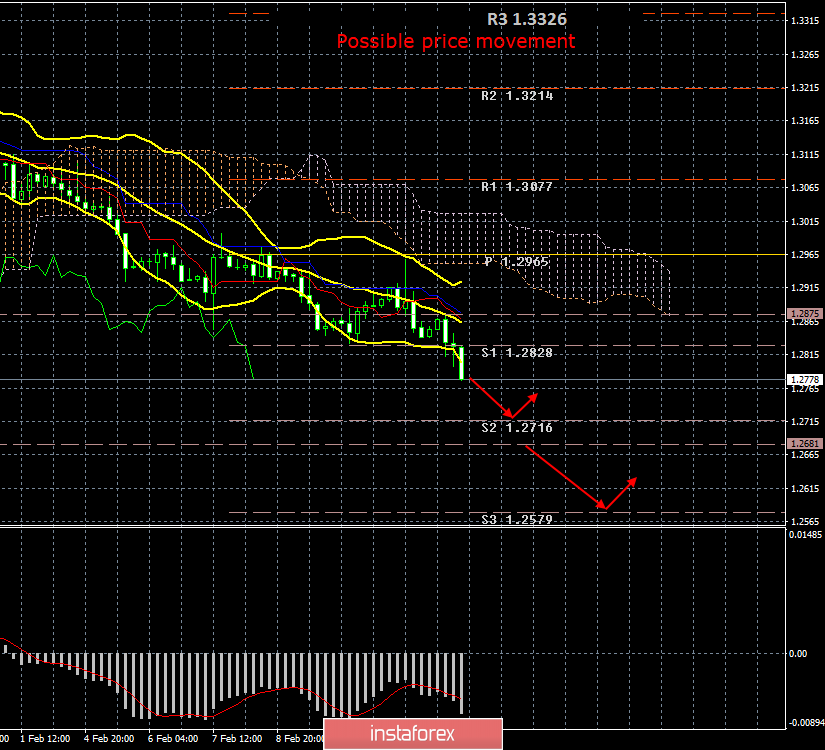This screenshot has height=750, width=825.
Task: Click the 1.2665 price axis value
Action: click(805, 455)
